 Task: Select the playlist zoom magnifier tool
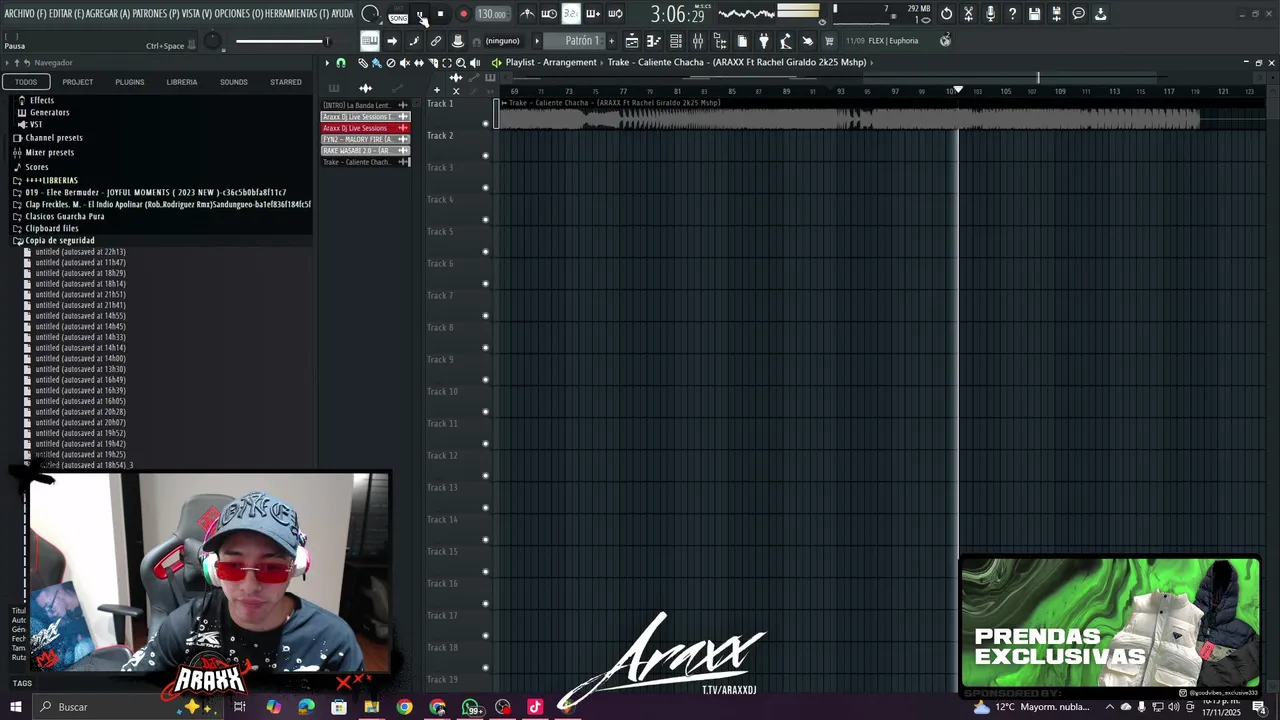tap(460, 62)
